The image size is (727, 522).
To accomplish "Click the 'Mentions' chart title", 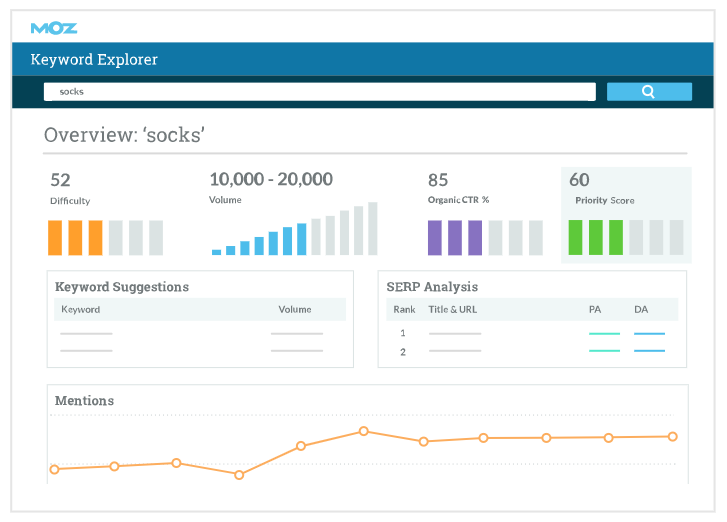I will tap(84, 401).
